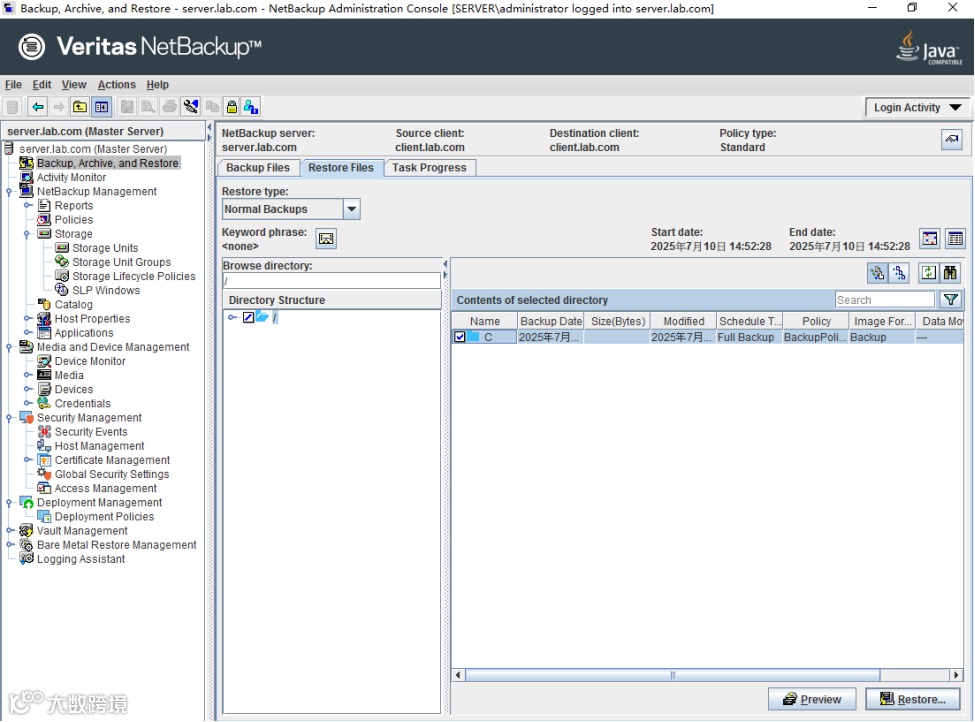Open Device Monitor node

[x=90, y=361]
